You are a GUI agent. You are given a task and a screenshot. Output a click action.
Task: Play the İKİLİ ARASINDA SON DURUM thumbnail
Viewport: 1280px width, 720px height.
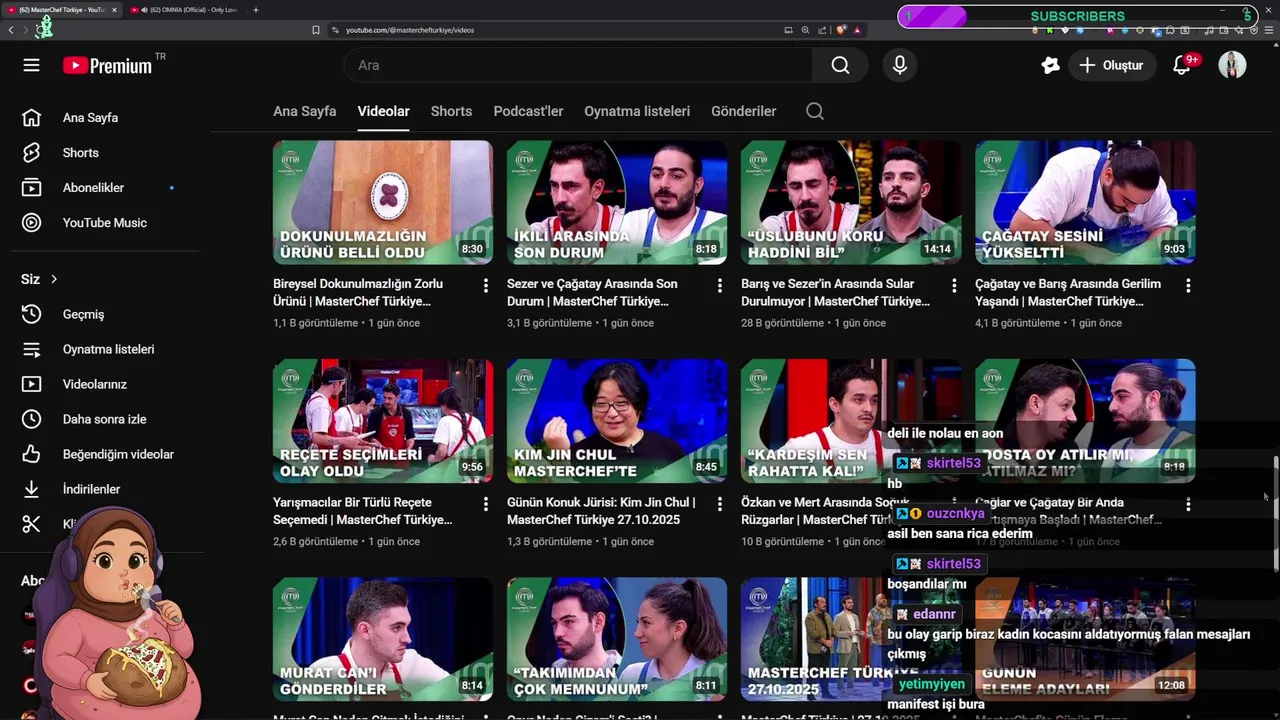pos(617,202)
